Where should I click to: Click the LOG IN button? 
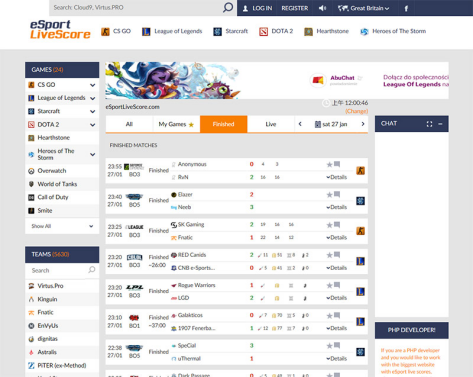pos(257,8)
